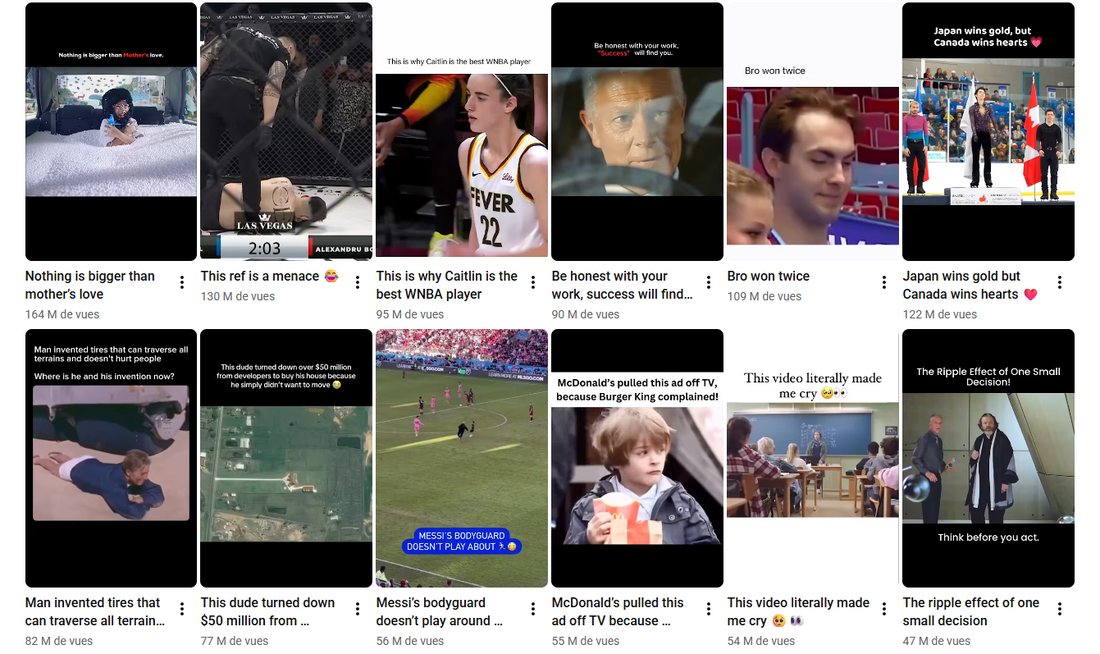1100x654 pixels.
Task: Open more options for "Nothing is bigger than mother's love"
Action: 182,283
